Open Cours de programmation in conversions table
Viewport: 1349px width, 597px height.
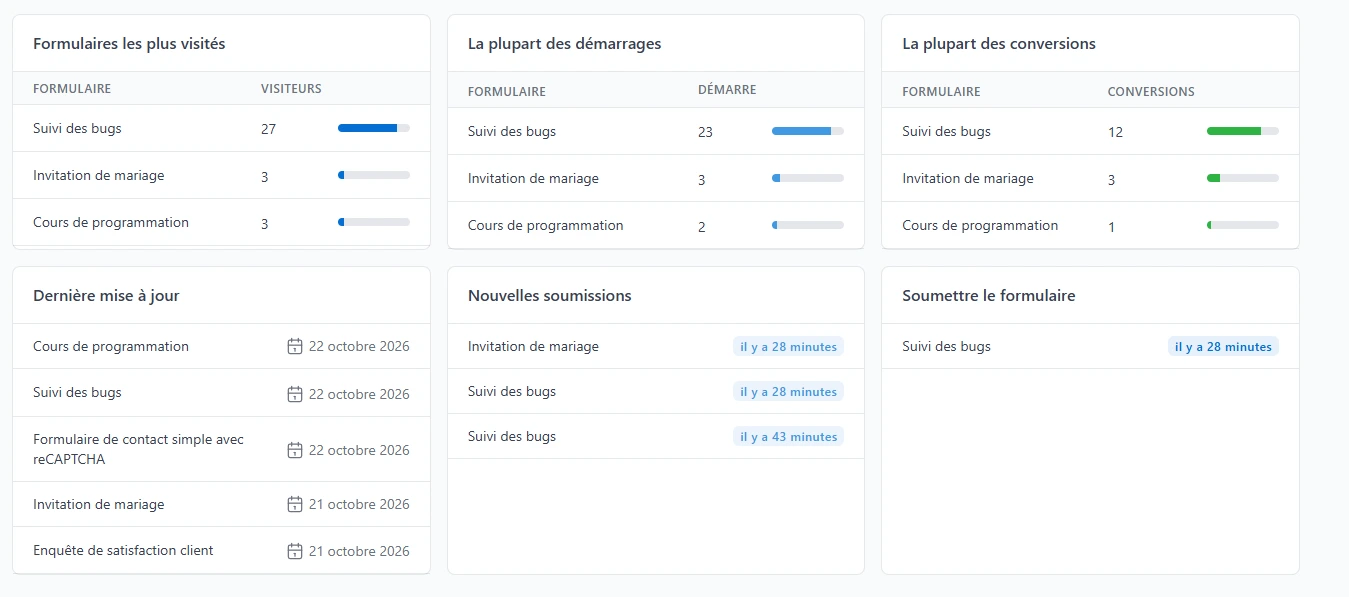tap(980, 225)
